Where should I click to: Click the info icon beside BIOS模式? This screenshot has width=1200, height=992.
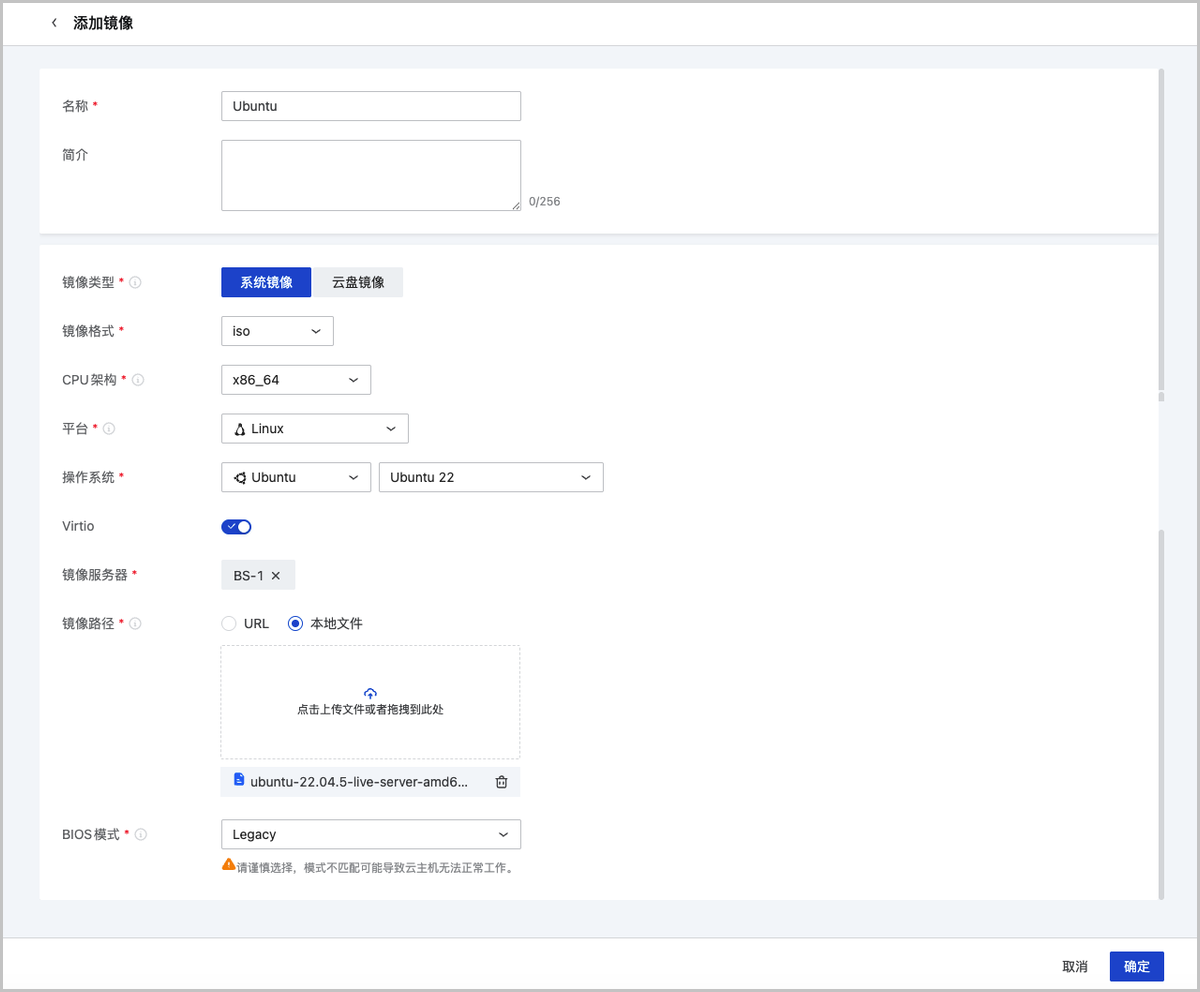141,834
